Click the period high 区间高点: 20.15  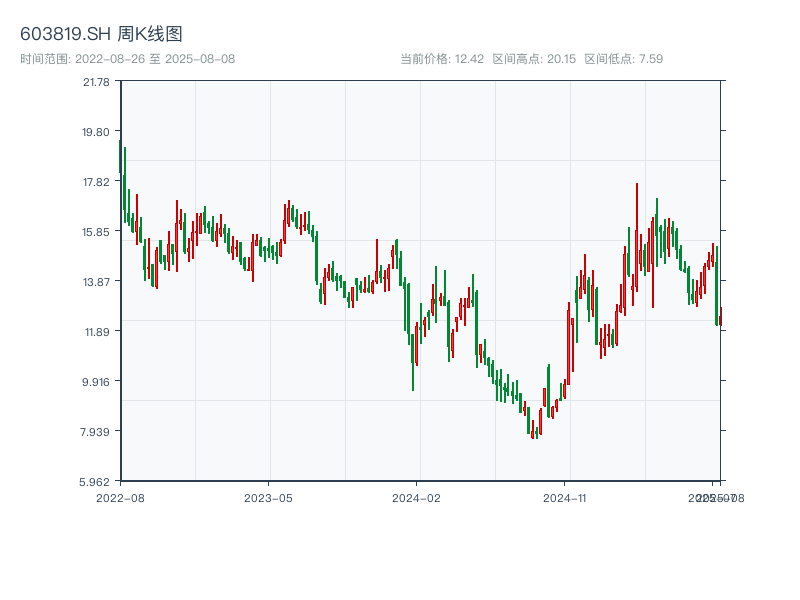(x=534, y=59)
